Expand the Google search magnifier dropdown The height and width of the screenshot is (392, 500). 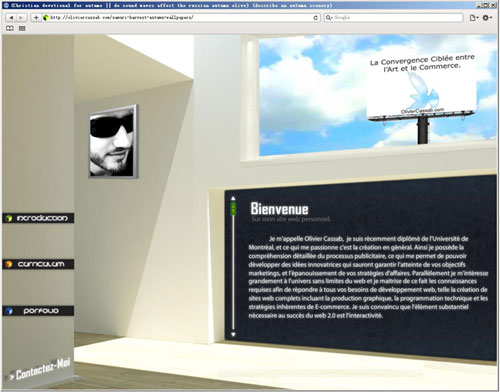(329, 18)
